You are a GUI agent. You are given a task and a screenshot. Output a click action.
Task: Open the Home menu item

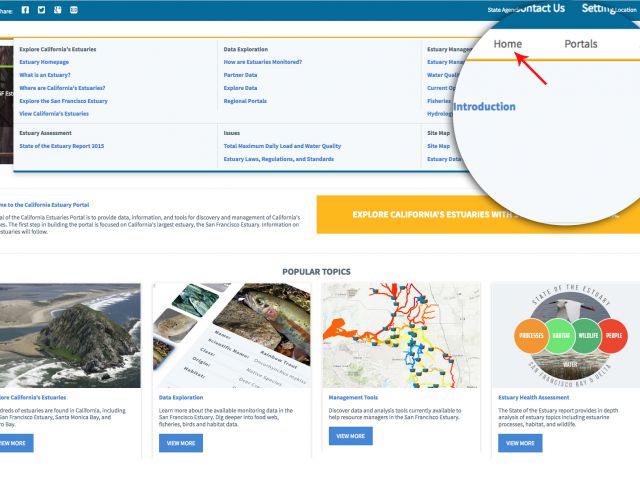(507, 44)
